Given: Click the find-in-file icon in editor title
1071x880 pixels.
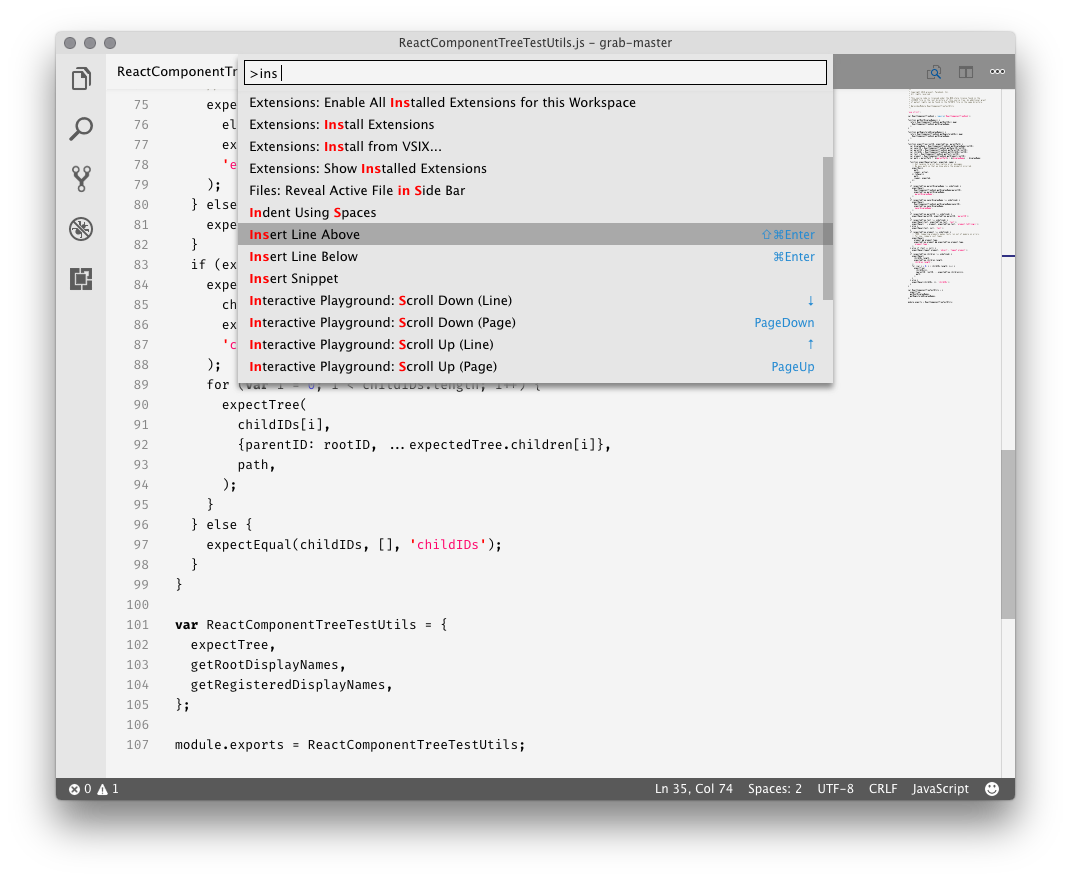Looking at the screenshot, I should click(934, 72).
